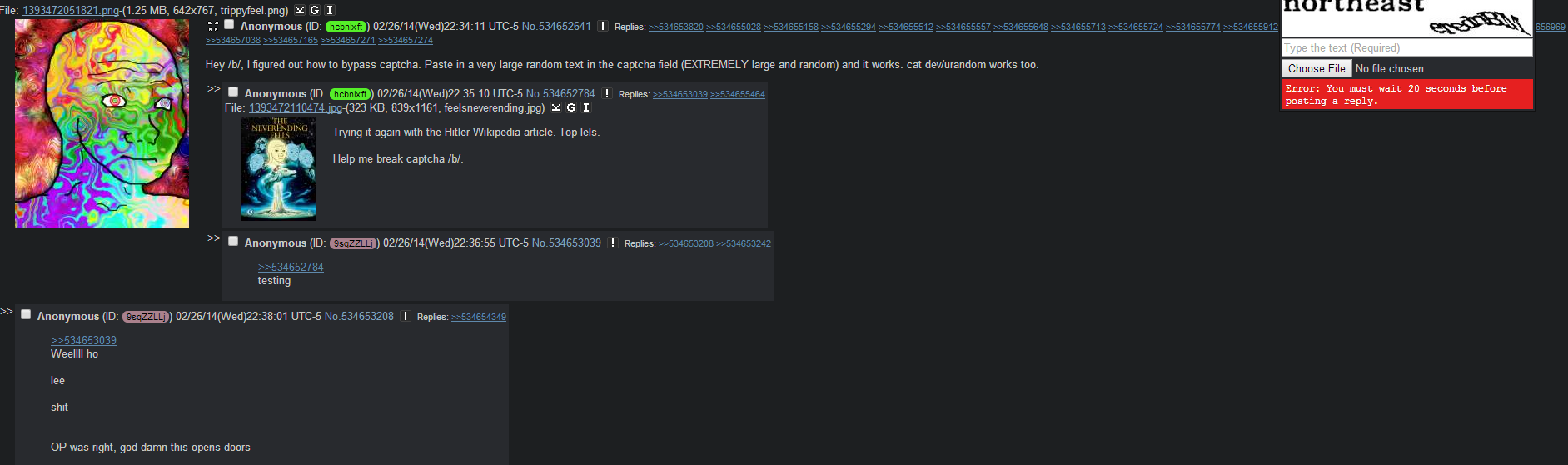Collapse thread using icon before first Anonymous
This screenshot has width=1568, height=465.
(x=213, y=26)
